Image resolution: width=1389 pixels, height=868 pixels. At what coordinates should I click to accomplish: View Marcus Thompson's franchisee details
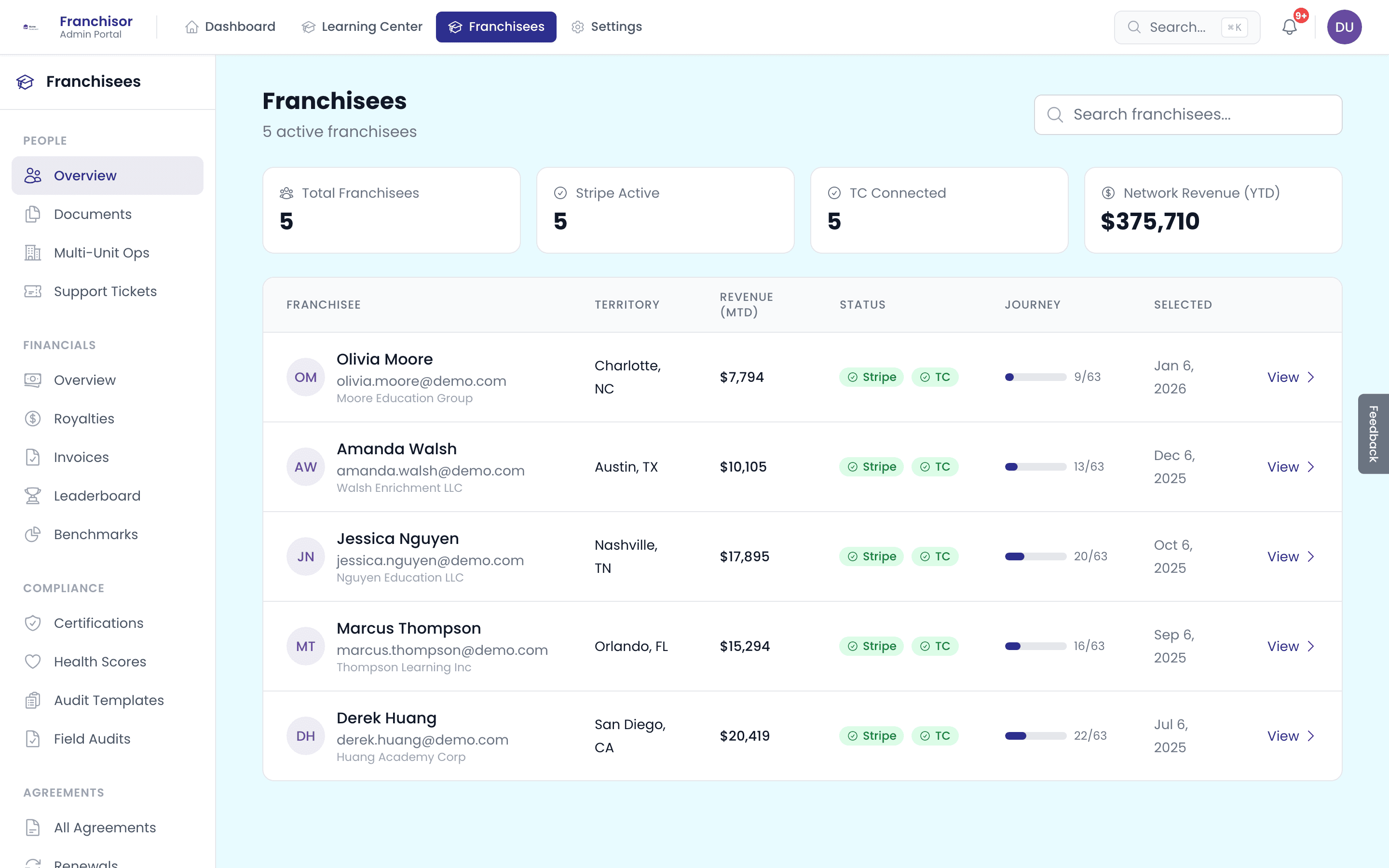(x=1290, y=646)
